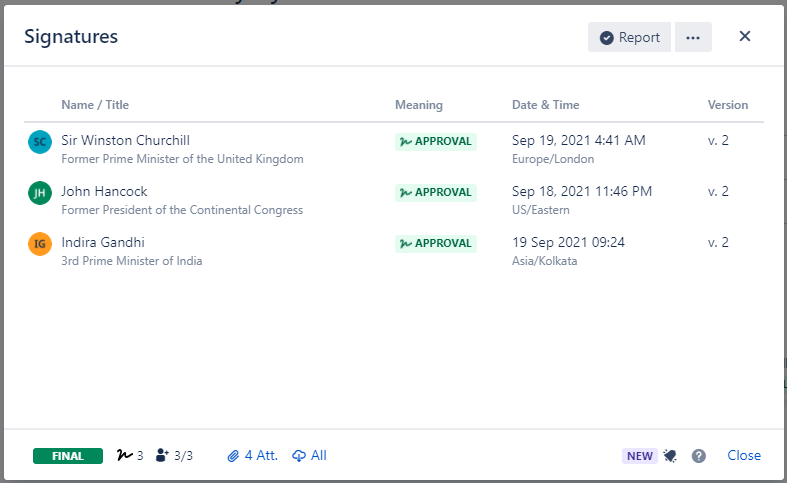
Task: Click the download All link
Action: [309, 456]
